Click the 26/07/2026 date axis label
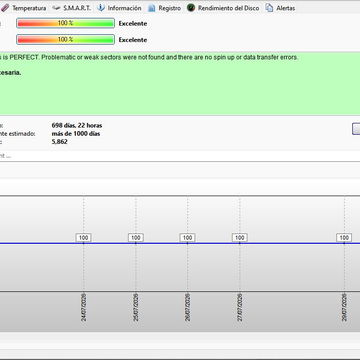The image size is (360, 360). pos(188,307)
